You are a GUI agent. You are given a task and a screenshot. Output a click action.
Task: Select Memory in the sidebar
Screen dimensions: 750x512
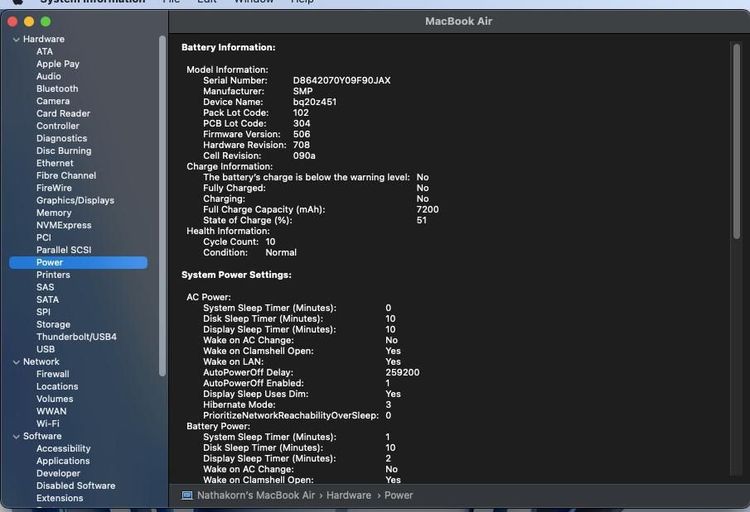tap(53, 213)
